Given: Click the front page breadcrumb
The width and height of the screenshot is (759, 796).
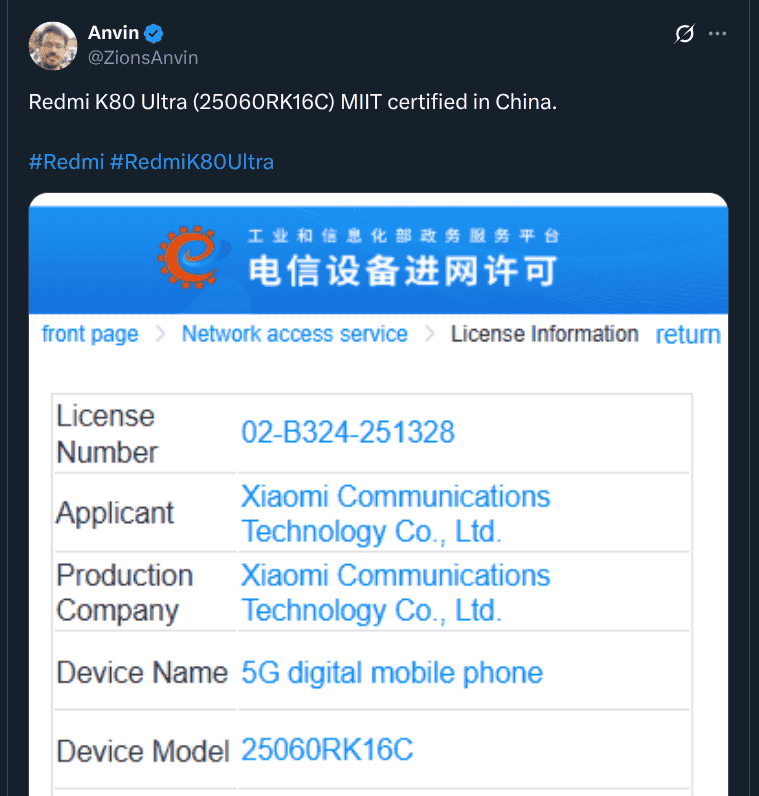Looking at the screenshot, I should tap(90, 334).
